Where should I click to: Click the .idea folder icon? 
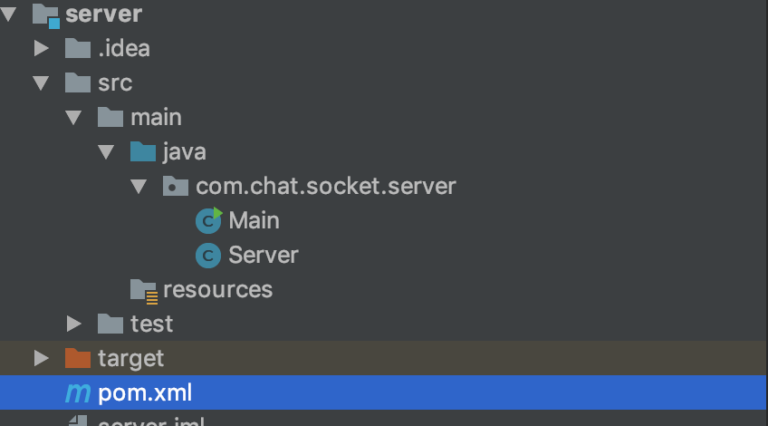78,48
